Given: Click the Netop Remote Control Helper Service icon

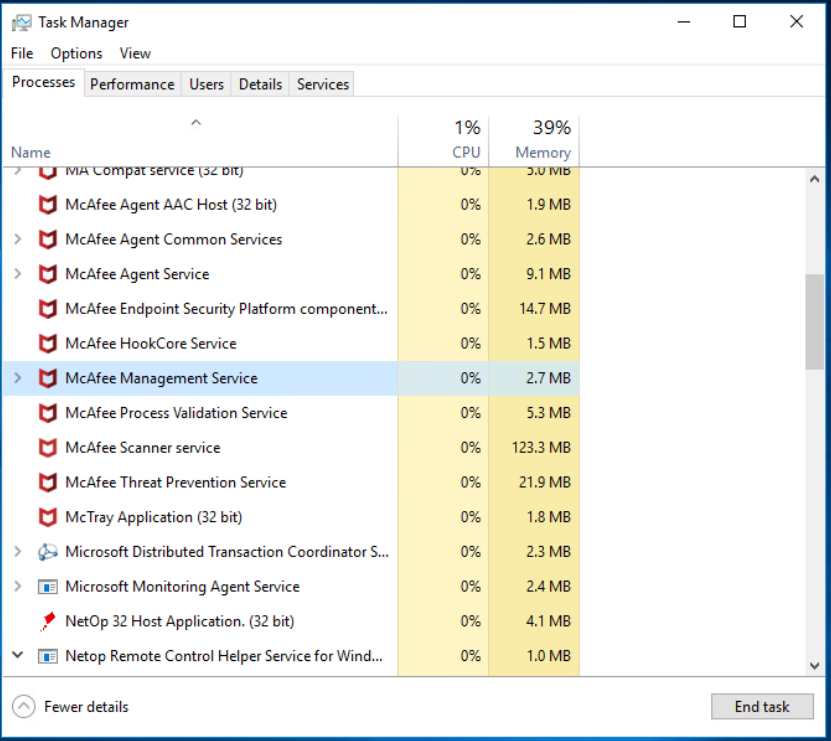Looking at the screenshot, I should point(48,656).
